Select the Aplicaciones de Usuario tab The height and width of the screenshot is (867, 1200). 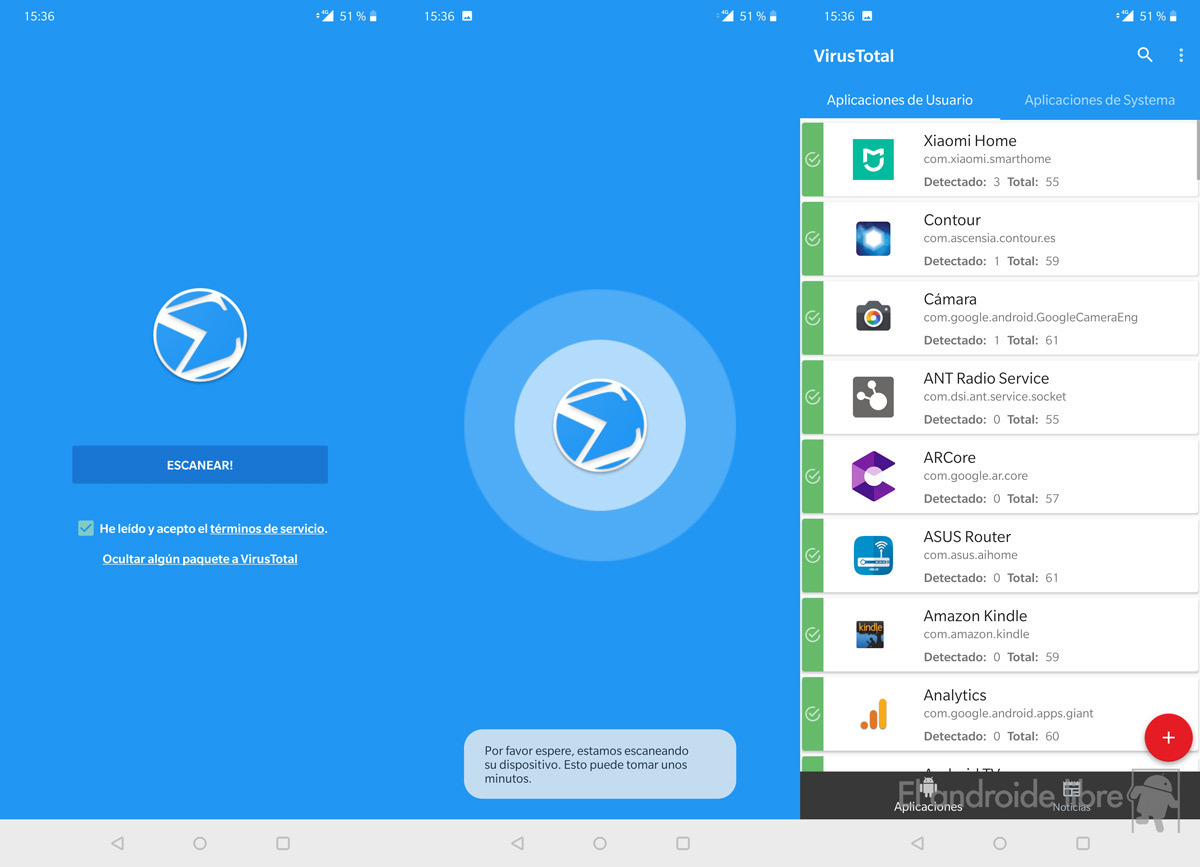coord(899,100)
